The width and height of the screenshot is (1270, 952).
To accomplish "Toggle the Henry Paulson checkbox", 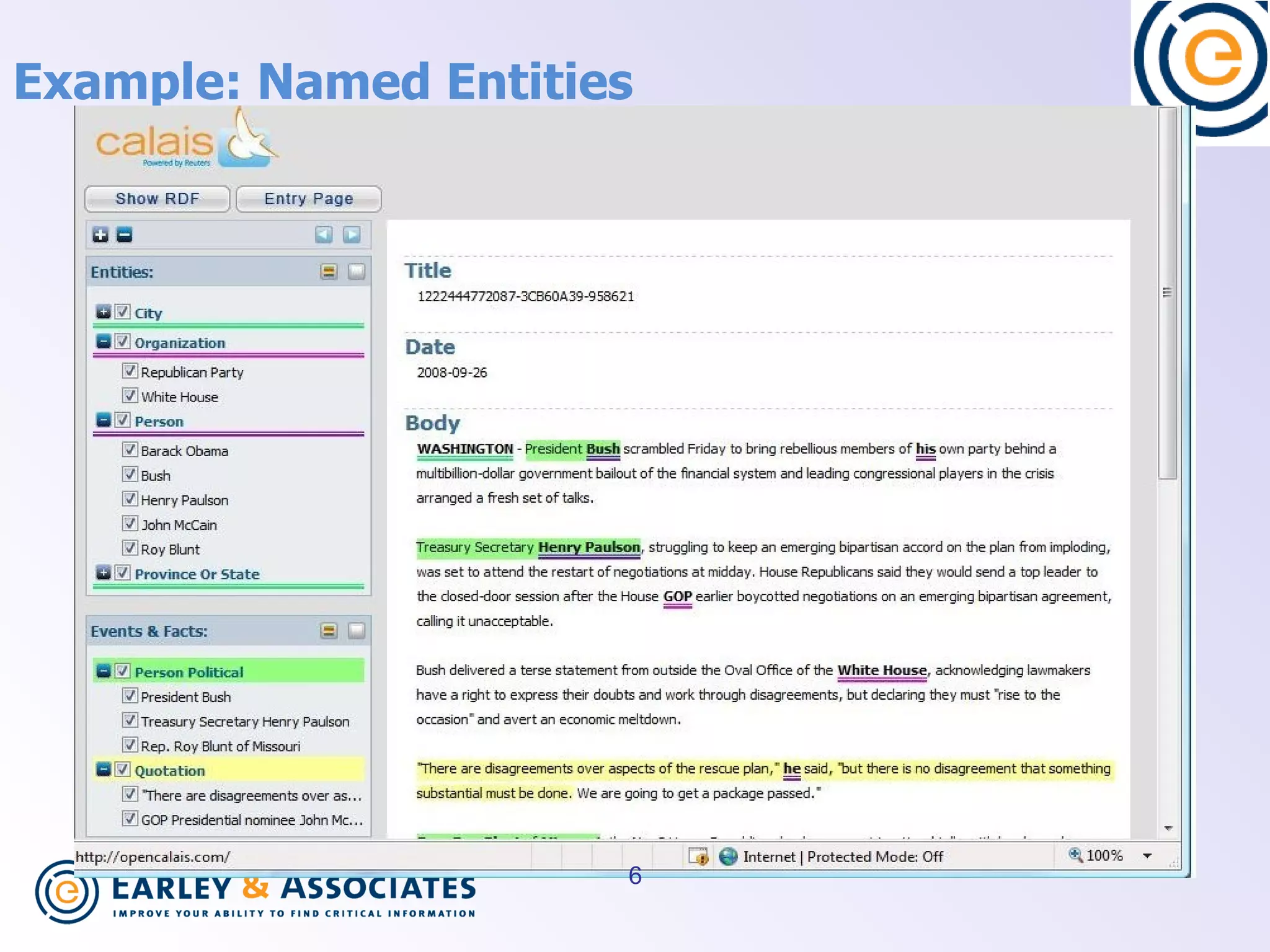I will (130, 498).
